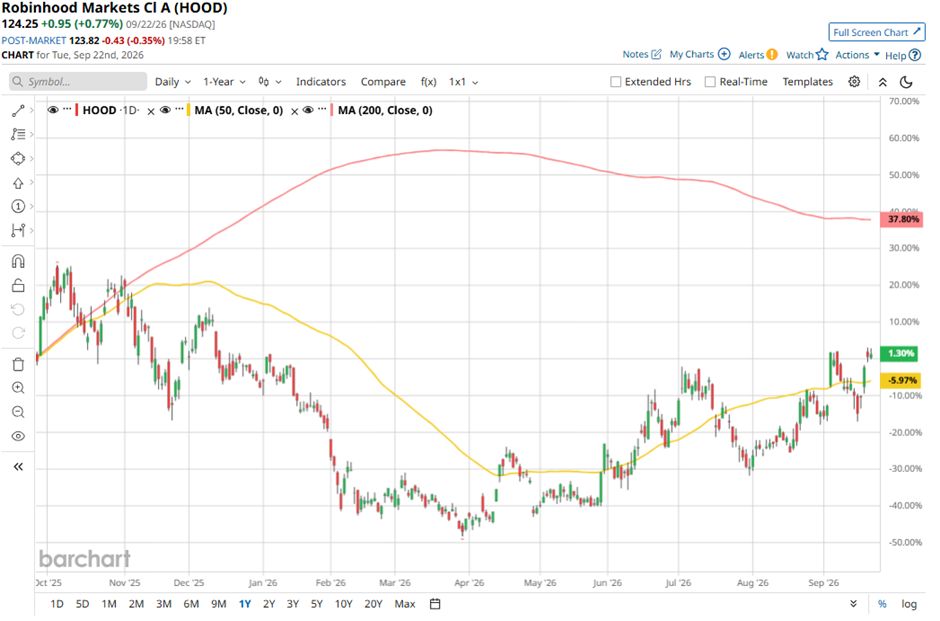Open the My Charts link

click(700, 54)
